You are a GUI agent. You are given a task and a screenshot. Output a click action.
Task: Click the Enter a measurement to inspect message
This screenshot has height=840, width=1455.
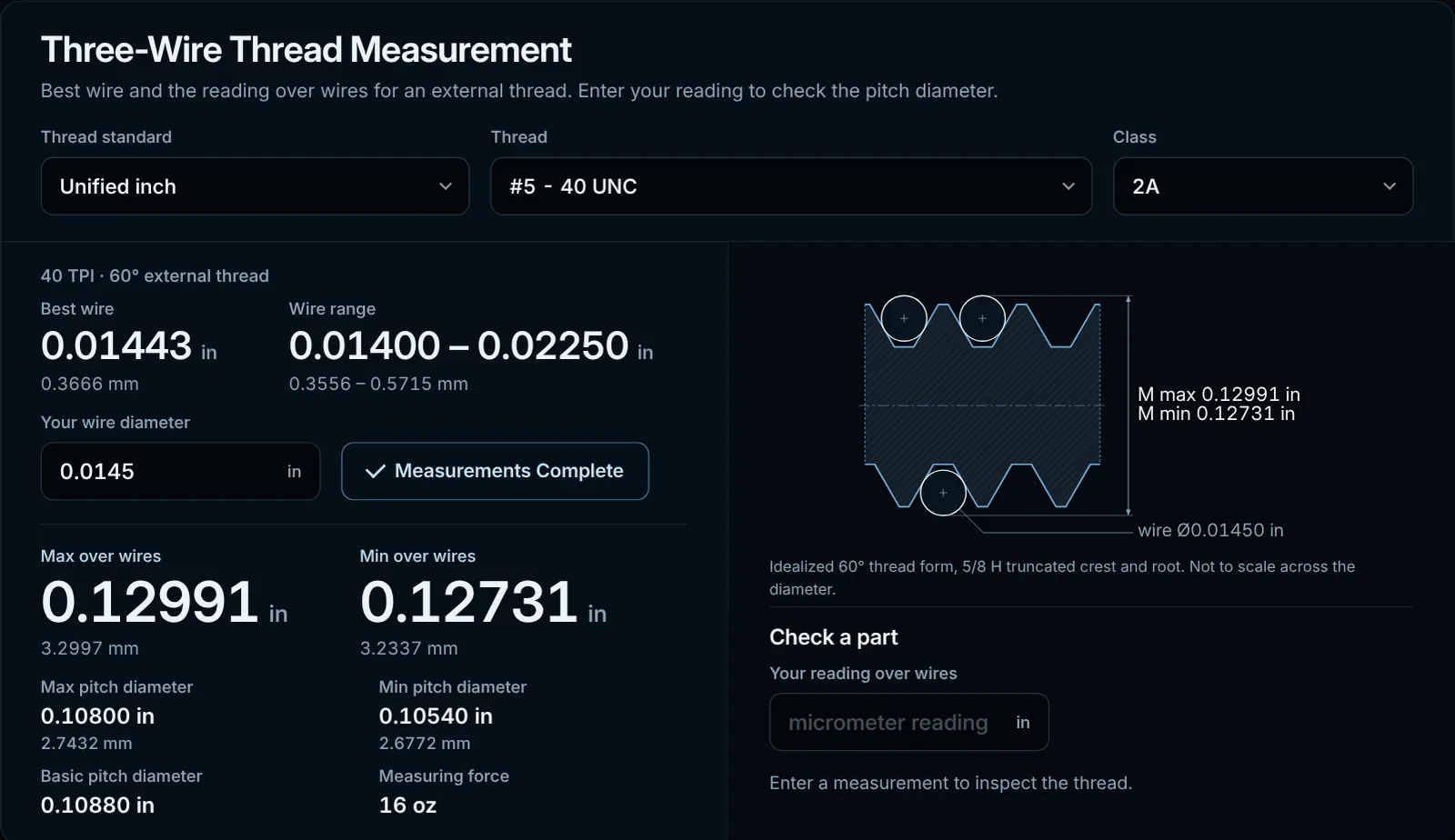click(950, 783)
